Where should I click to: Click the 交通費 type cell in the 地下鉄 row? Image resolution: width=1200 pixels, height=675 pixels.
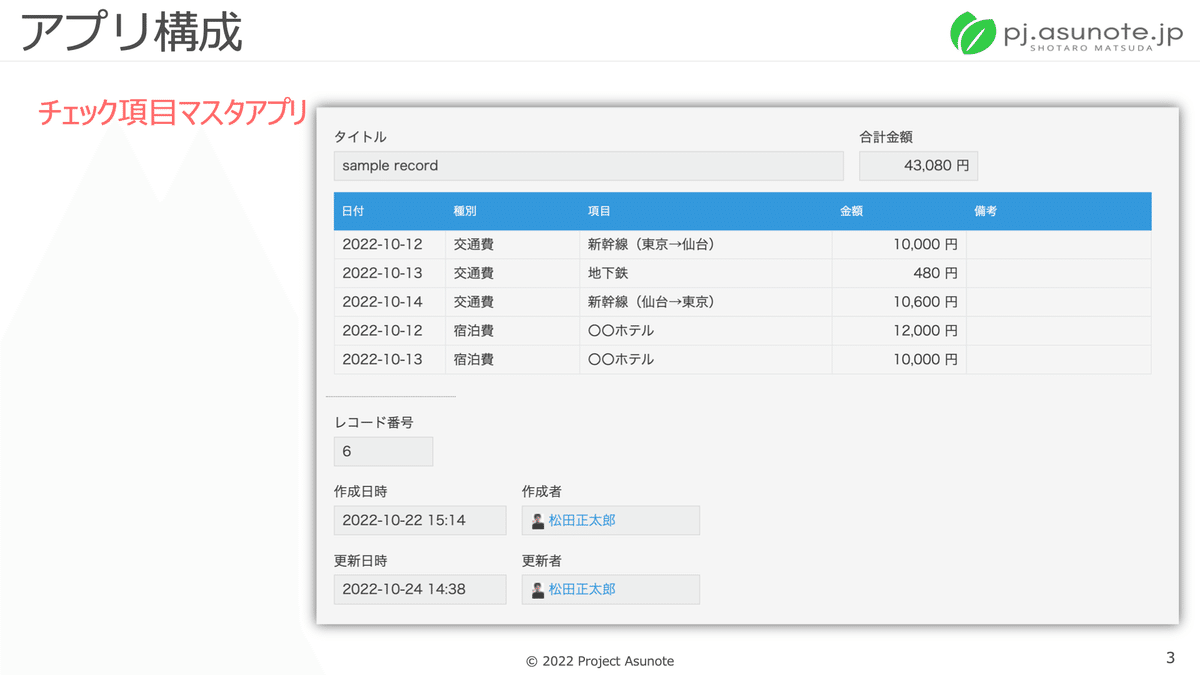[513, 273]
